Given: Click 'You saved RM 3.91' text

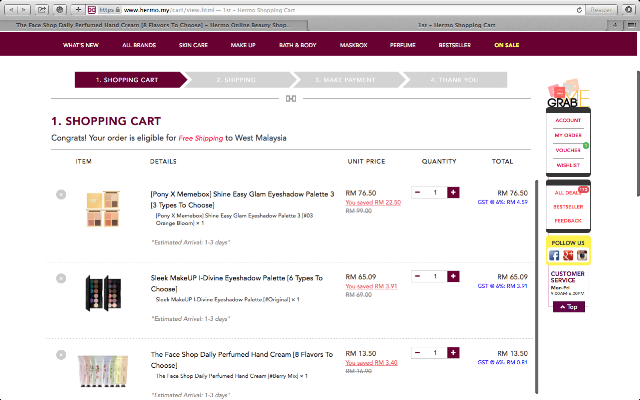Looking at the screenshot, I should click(371, 286).
